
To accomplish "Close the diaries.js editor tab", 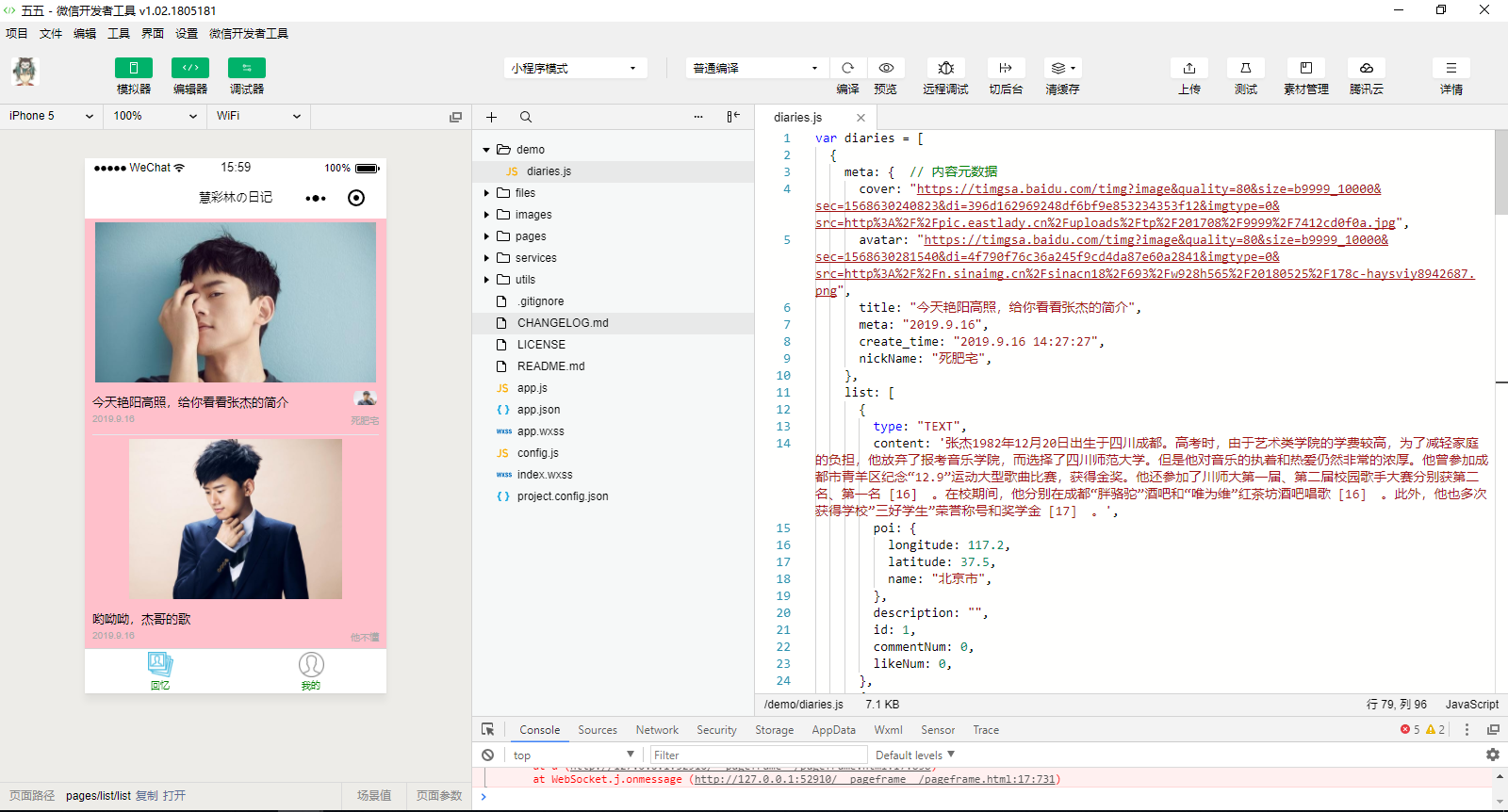I will (861, 118).
